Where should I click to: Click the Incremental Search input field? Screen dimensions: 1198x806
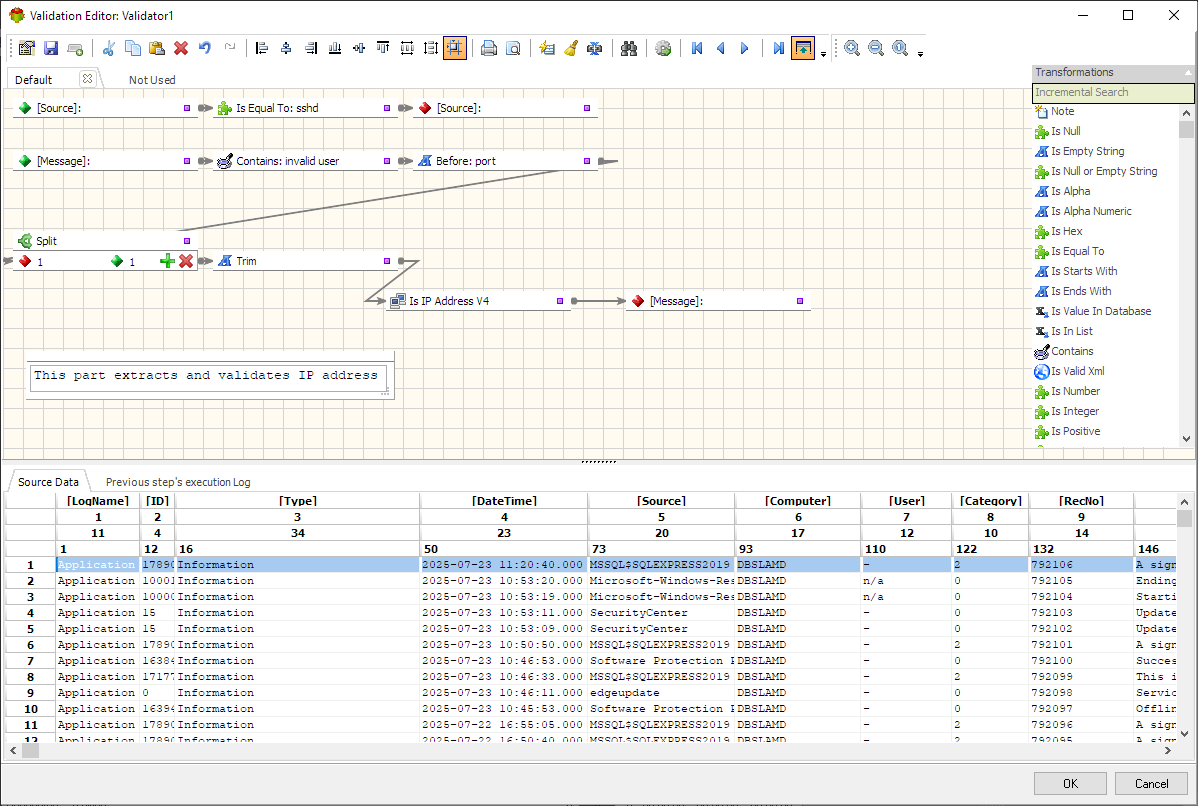tap(1112, 92)
